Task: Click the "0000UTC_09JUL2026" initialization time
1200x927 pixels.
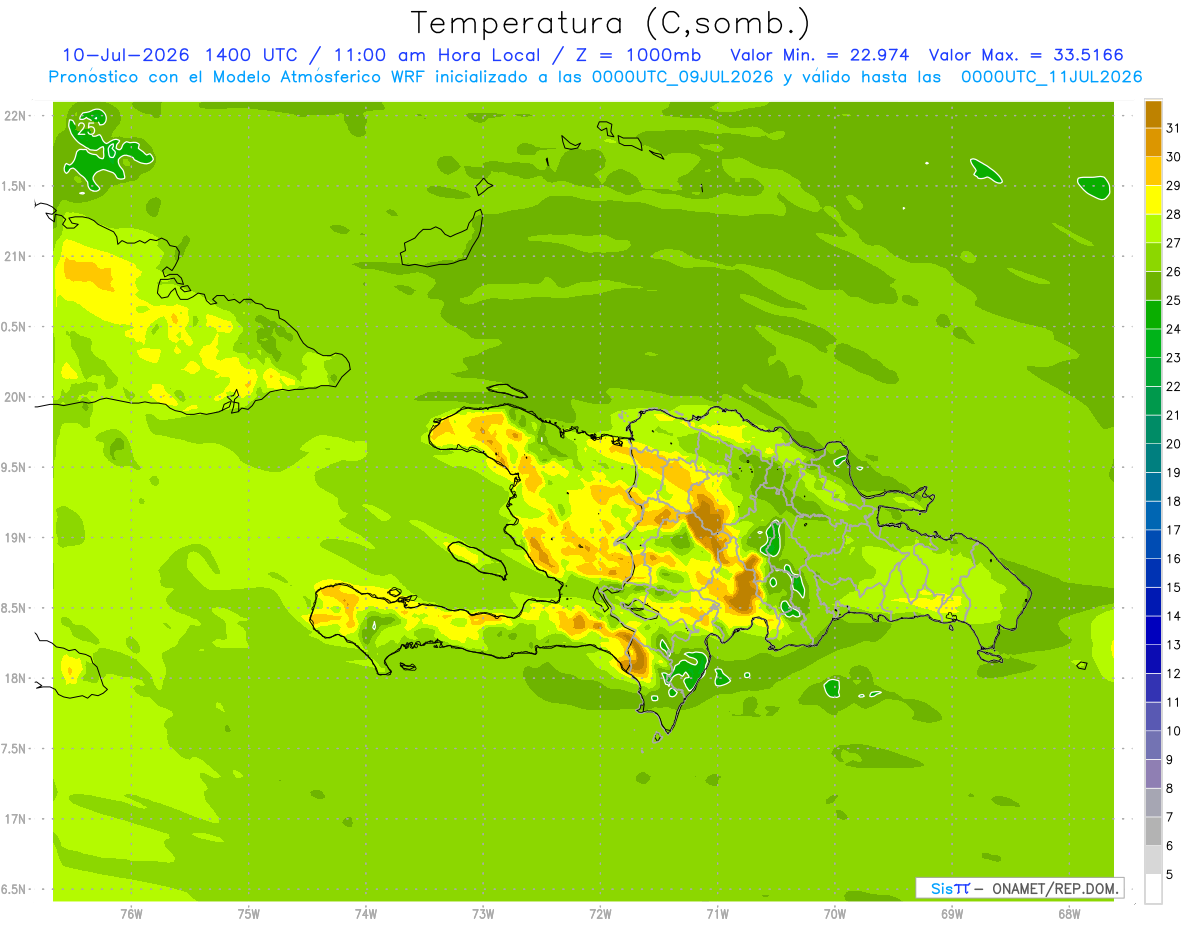Action: pyautogui.click(x=683, y=77)
